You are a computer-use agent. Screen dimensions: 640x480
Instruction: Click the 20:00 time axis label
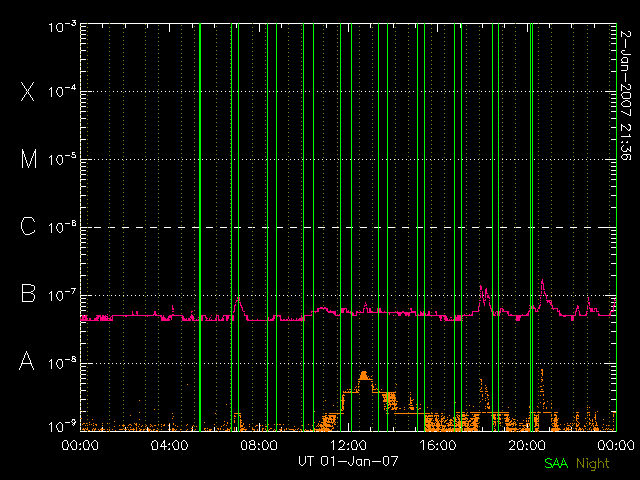click(x=527, y=445)
